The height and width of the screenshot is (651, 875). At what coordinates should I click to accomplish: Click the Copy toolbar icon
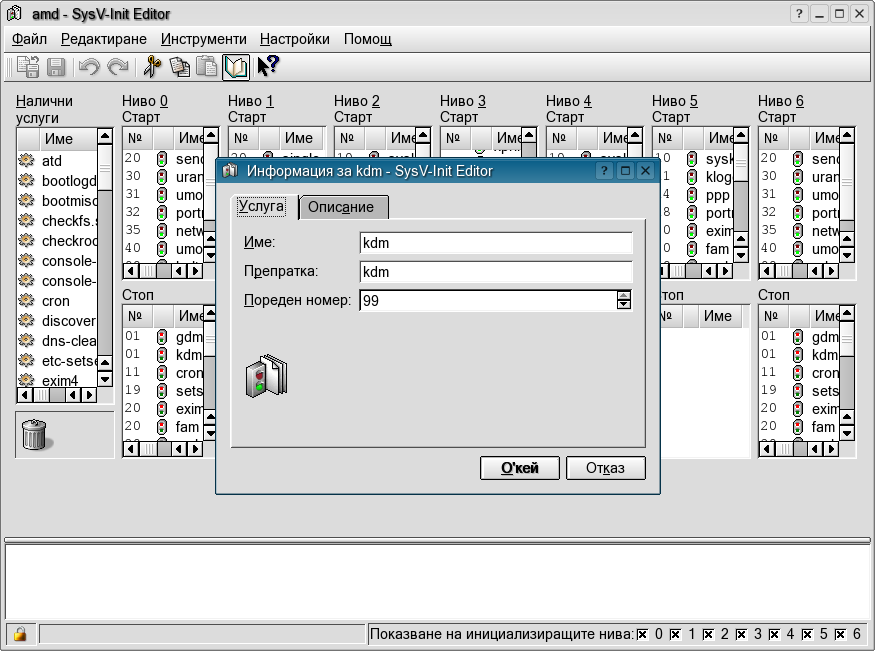(179, 67)
